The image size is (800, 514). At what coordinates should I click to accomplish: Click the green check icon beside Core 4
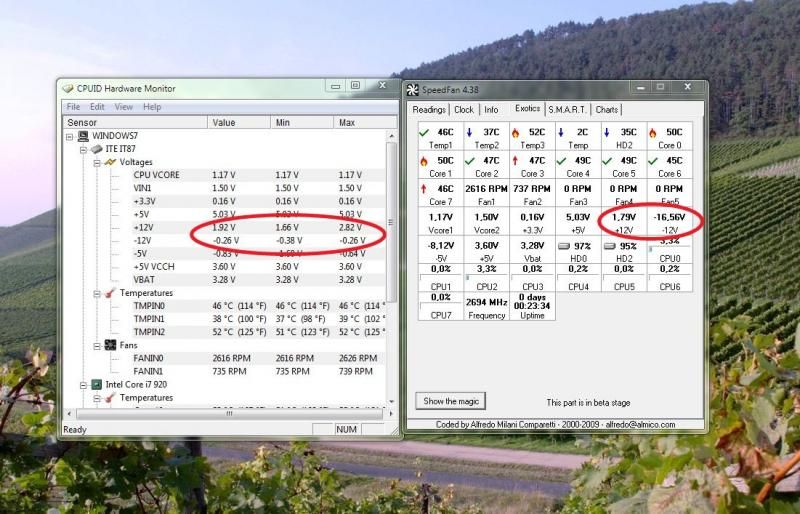pos(561,161)
